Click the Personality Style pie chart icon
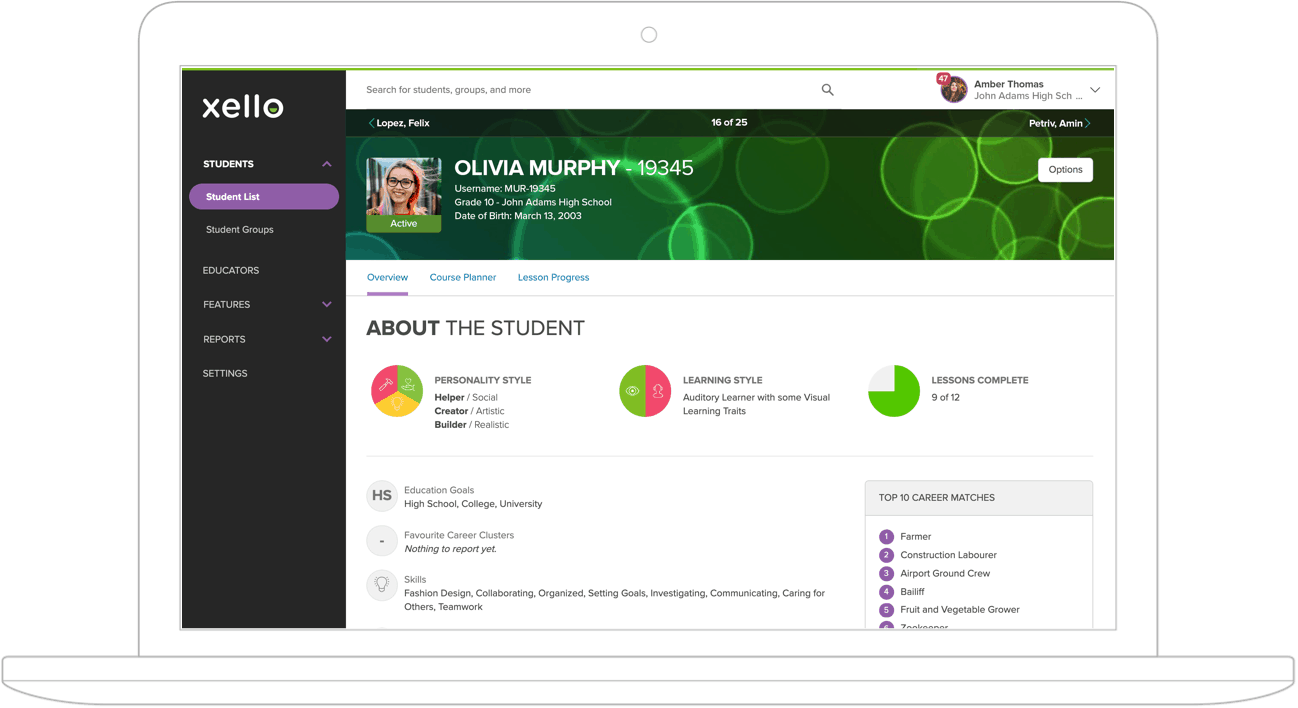 click(x=397, y=391)
